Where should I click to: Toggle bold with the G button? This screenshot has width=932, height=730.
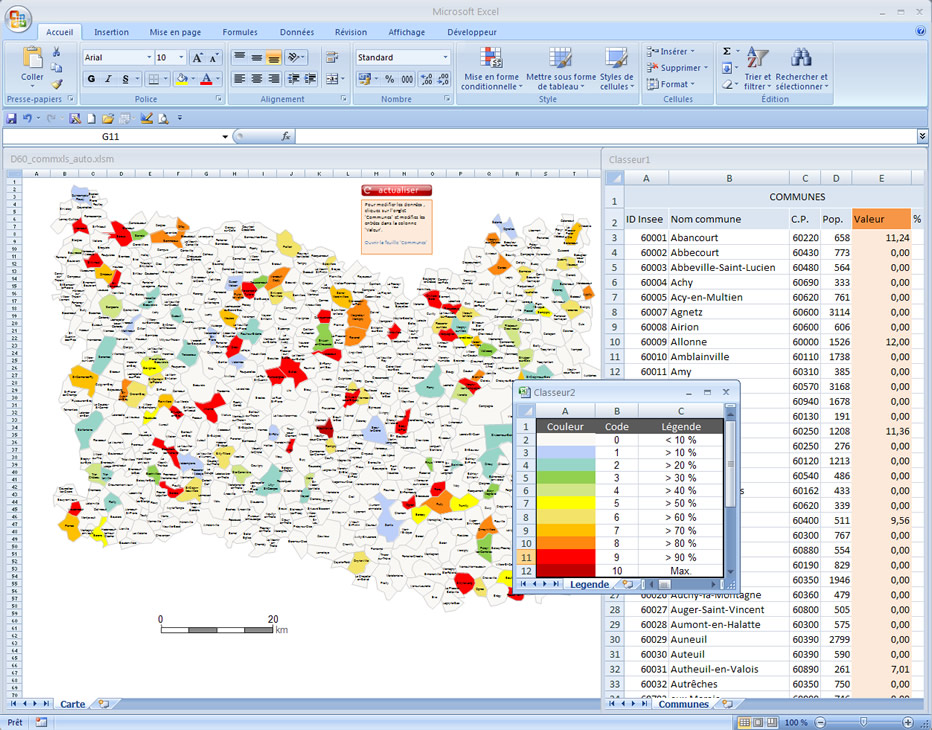click(x=91, y=78)
